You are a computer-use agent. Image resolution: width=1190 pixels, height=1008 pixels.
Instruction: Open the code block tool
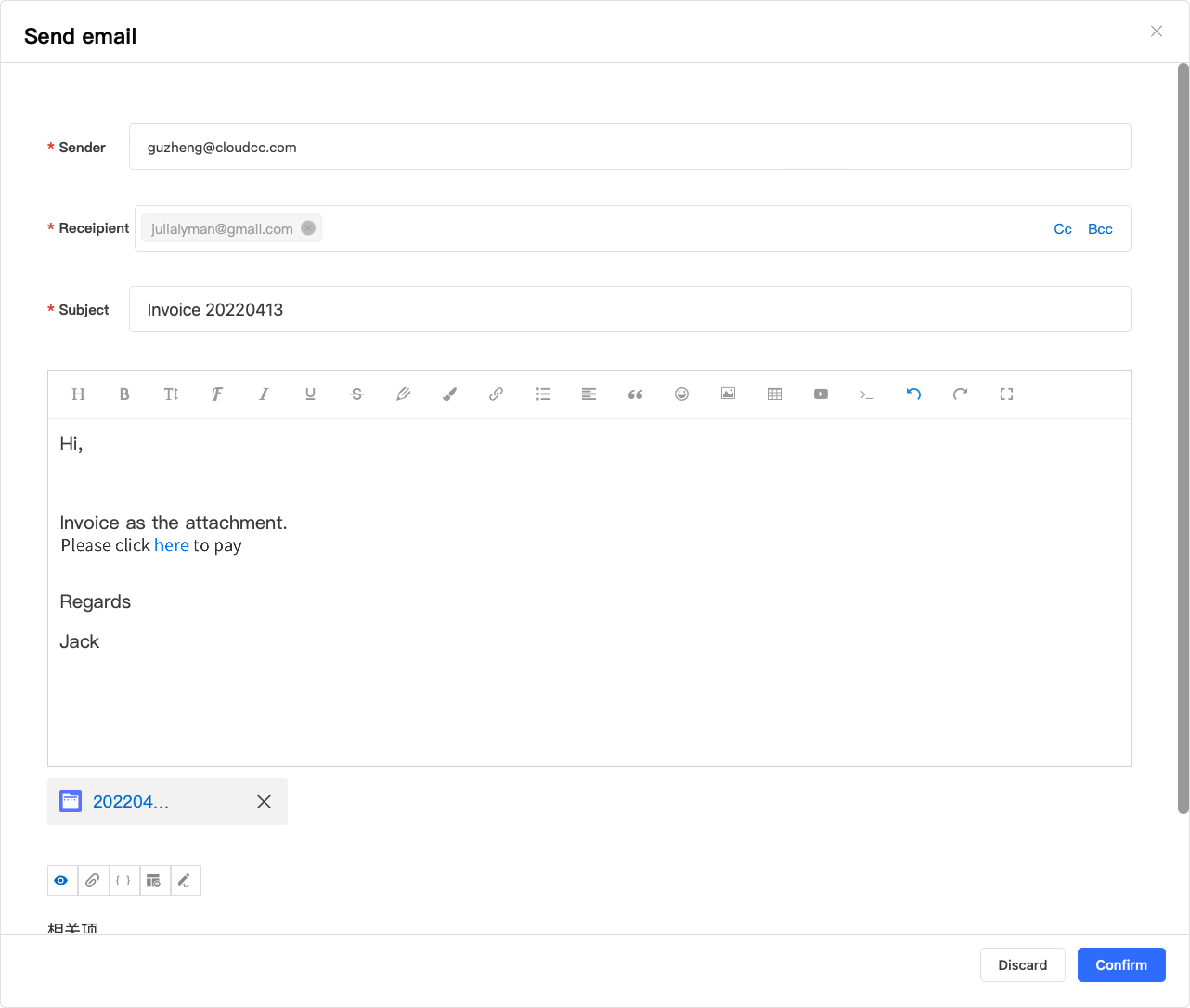pyautogui.click(x=867, y=394)
